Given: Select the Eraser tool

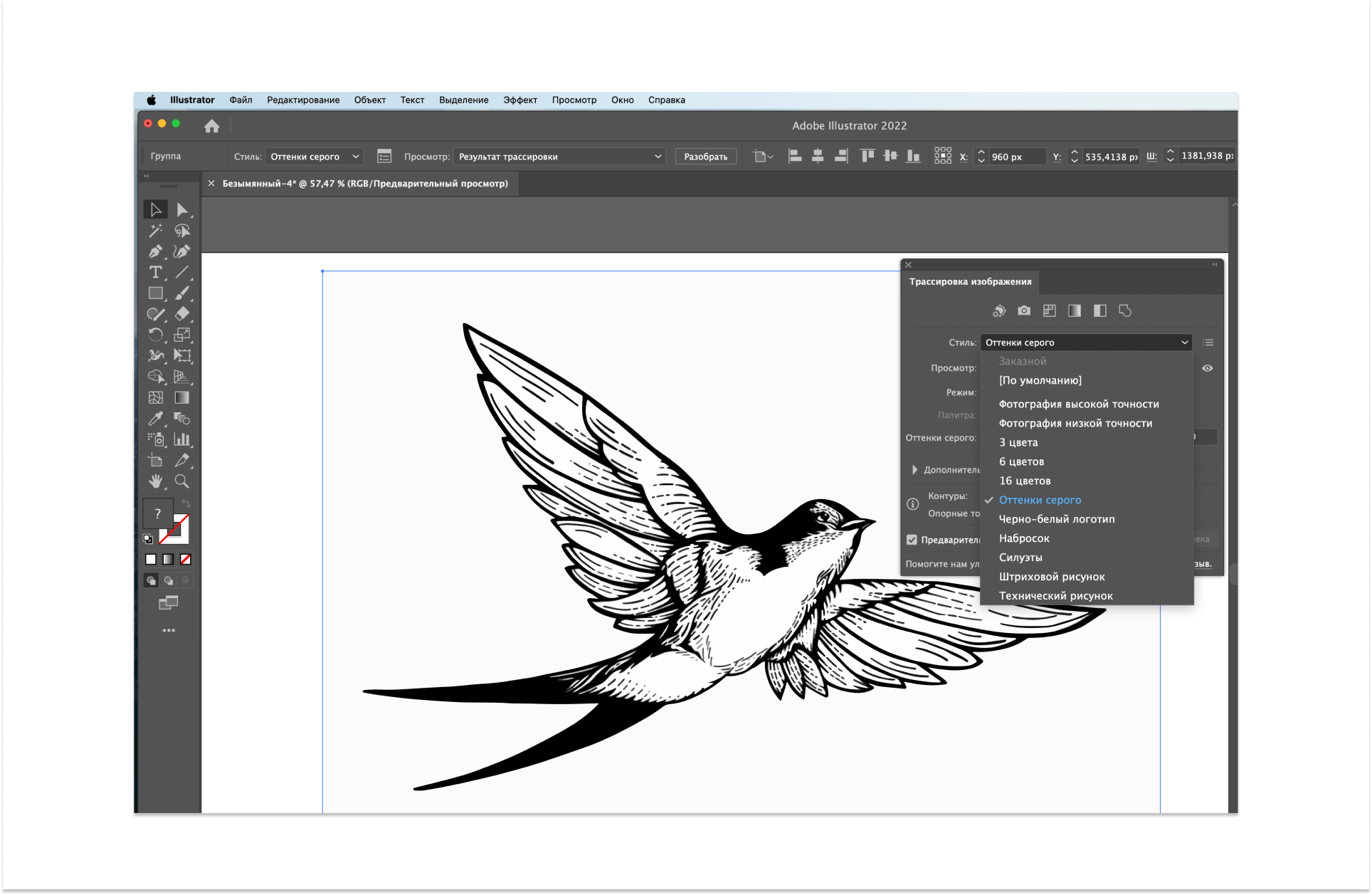Looking at the screenshot, I should point(182,314).
